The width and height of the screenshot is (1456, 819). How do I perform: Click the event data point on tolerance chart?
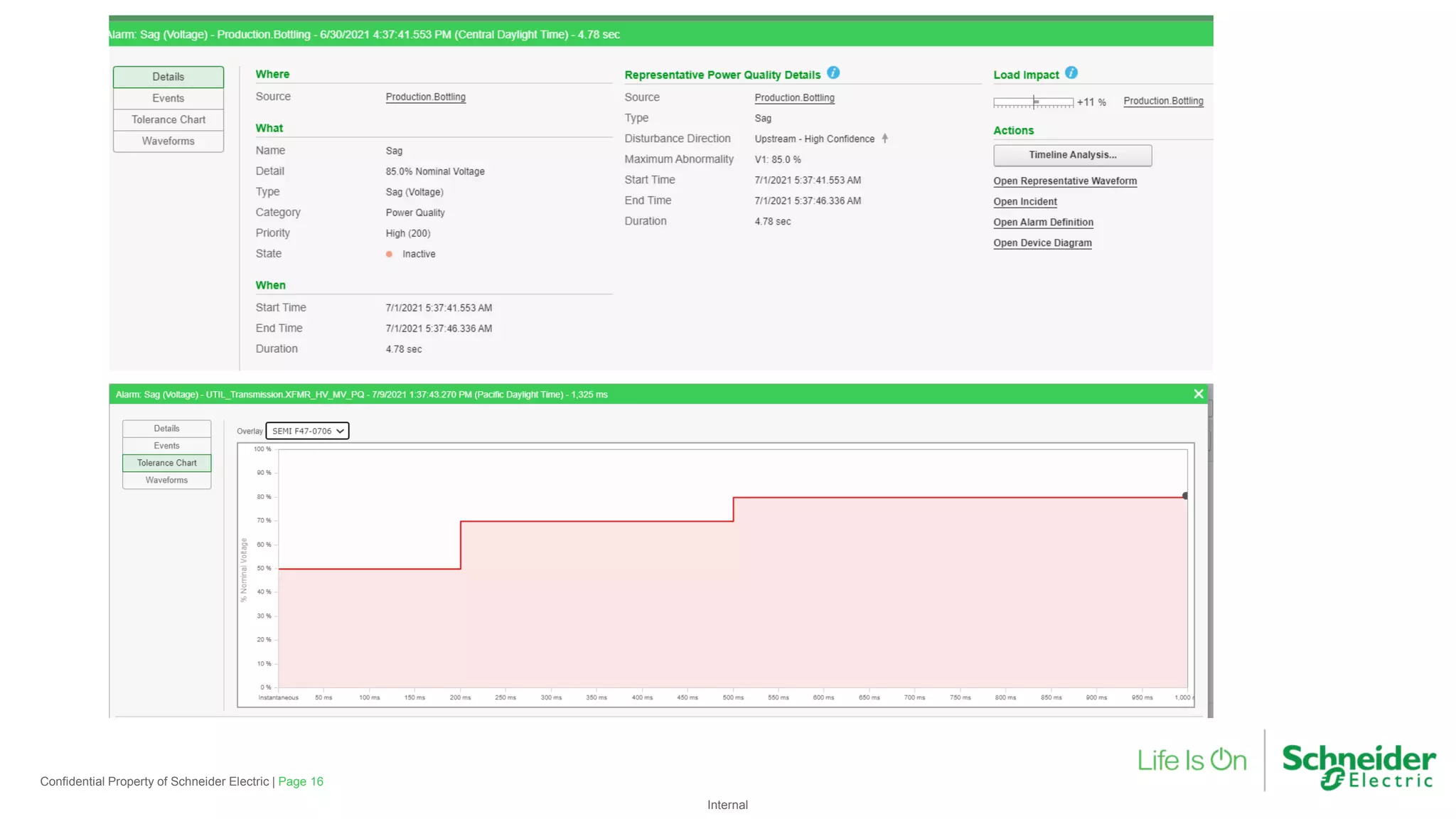[x=1185, y=496]
